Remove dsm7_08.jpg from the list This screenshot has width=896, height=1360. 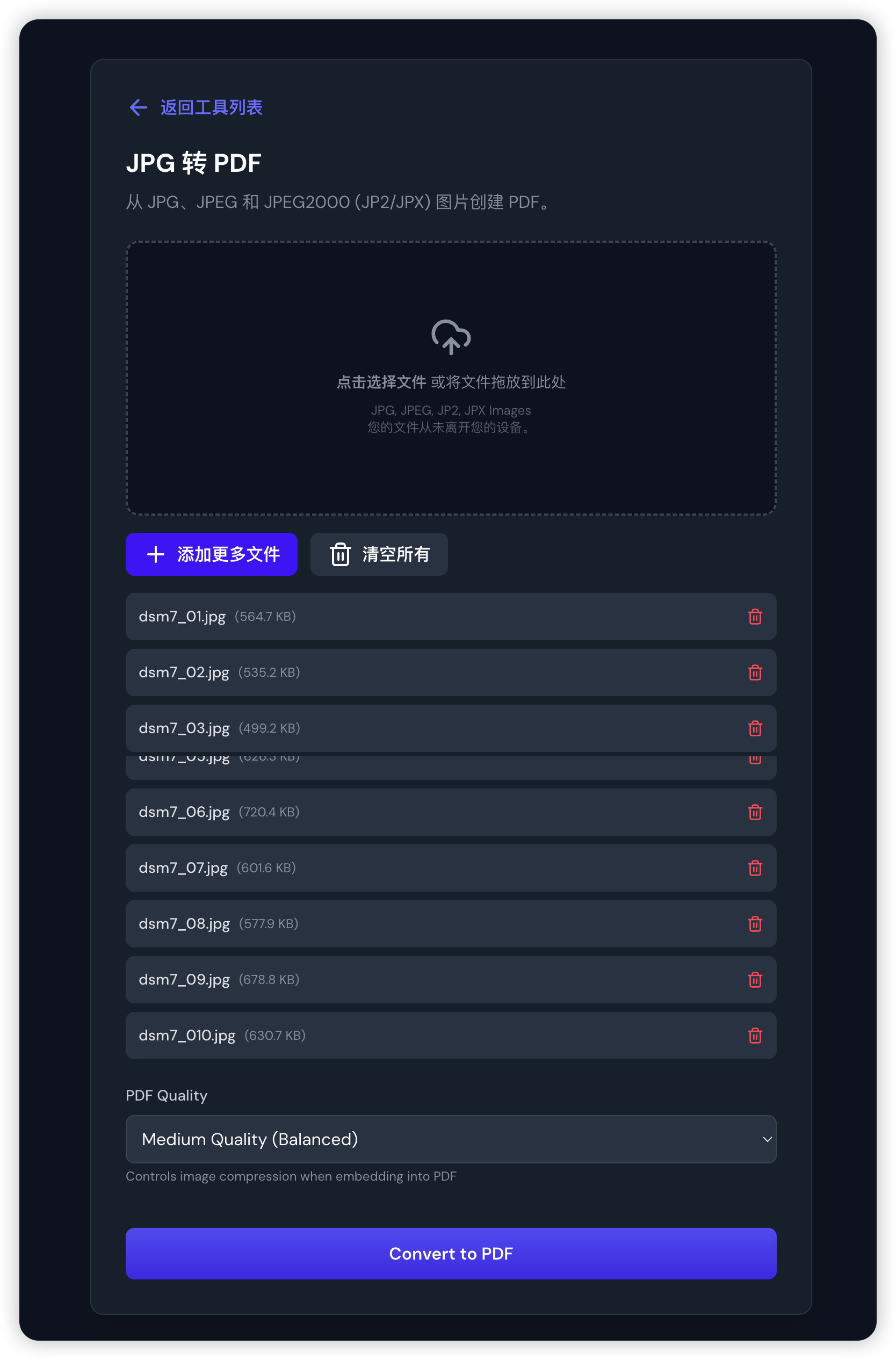tap(755, 924)
